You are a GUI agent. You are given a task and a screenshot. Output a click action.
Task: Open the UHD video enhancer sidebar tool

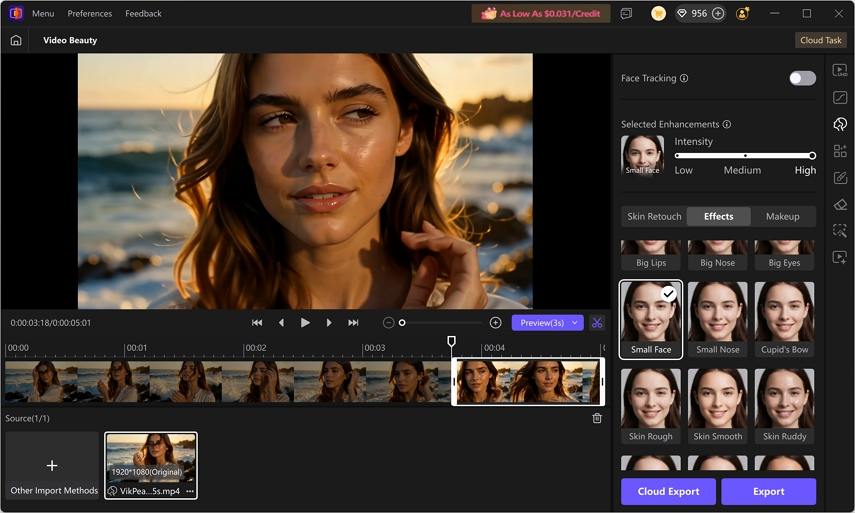click(840, 70)
